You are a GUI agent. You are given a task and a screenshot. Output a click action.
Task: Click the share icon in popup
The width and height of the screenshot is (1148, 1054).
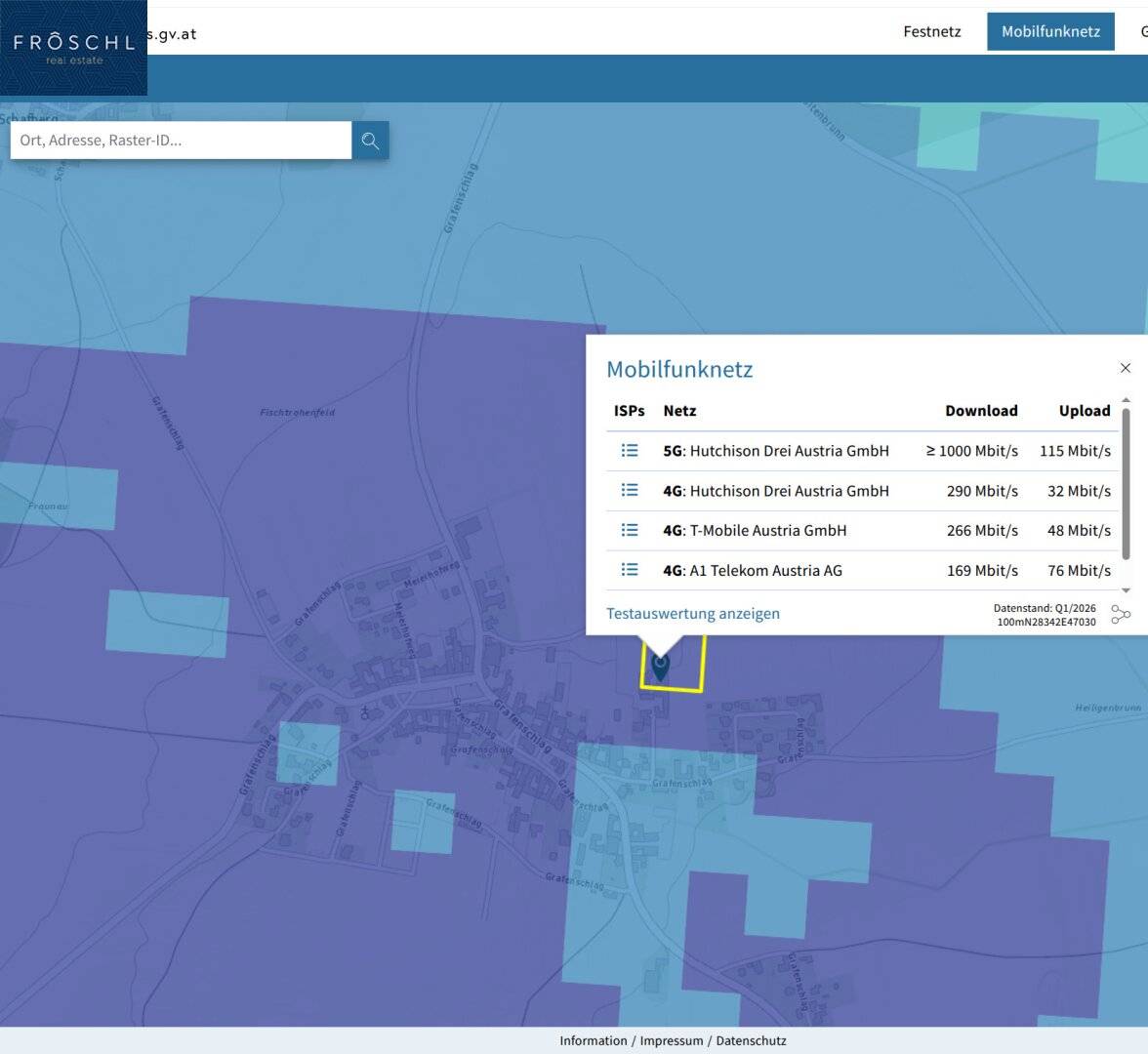(x=1121, y=614)
